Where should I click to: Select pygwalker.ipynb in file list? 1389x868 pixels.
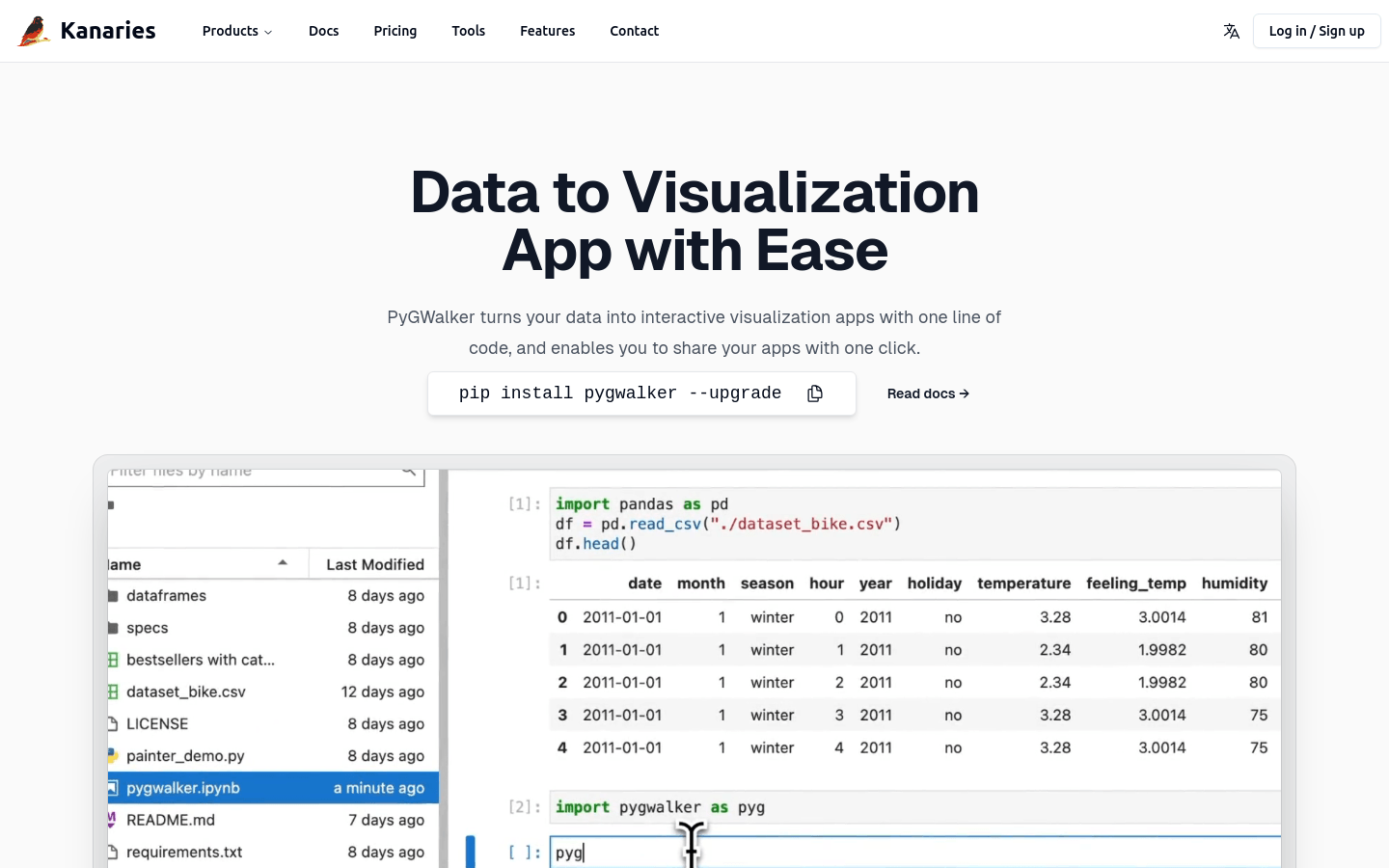[183, 788]
